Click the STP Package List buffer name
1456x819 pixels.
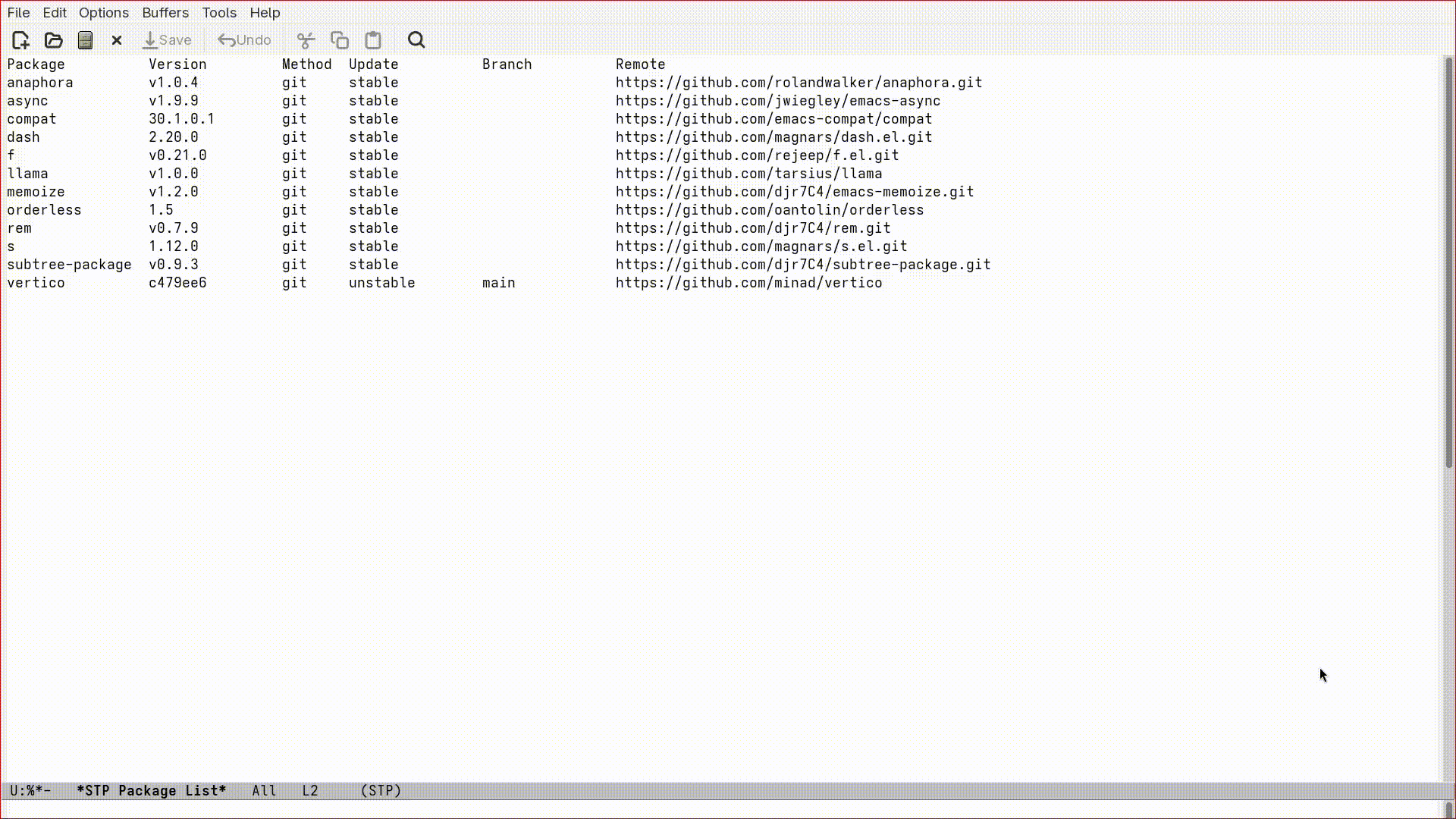point(151,790)
